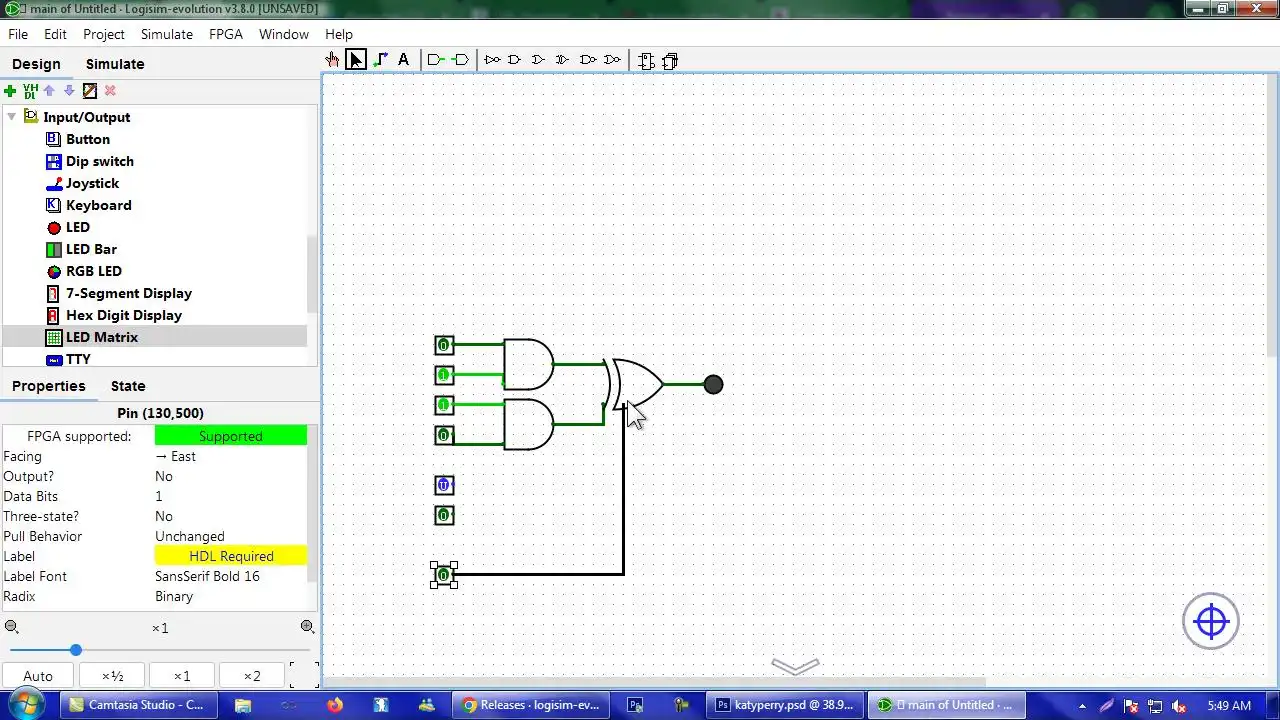Click the edit appearance pencil icon
The height and width of the screenshot is (720, 1280).
[x=90, y=91]
